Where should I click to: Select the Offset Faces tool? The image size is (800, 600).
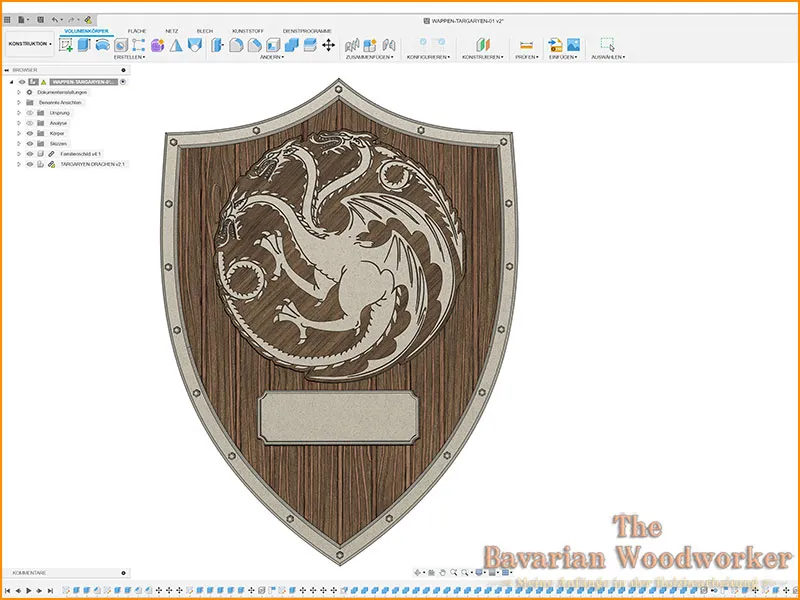310,45
